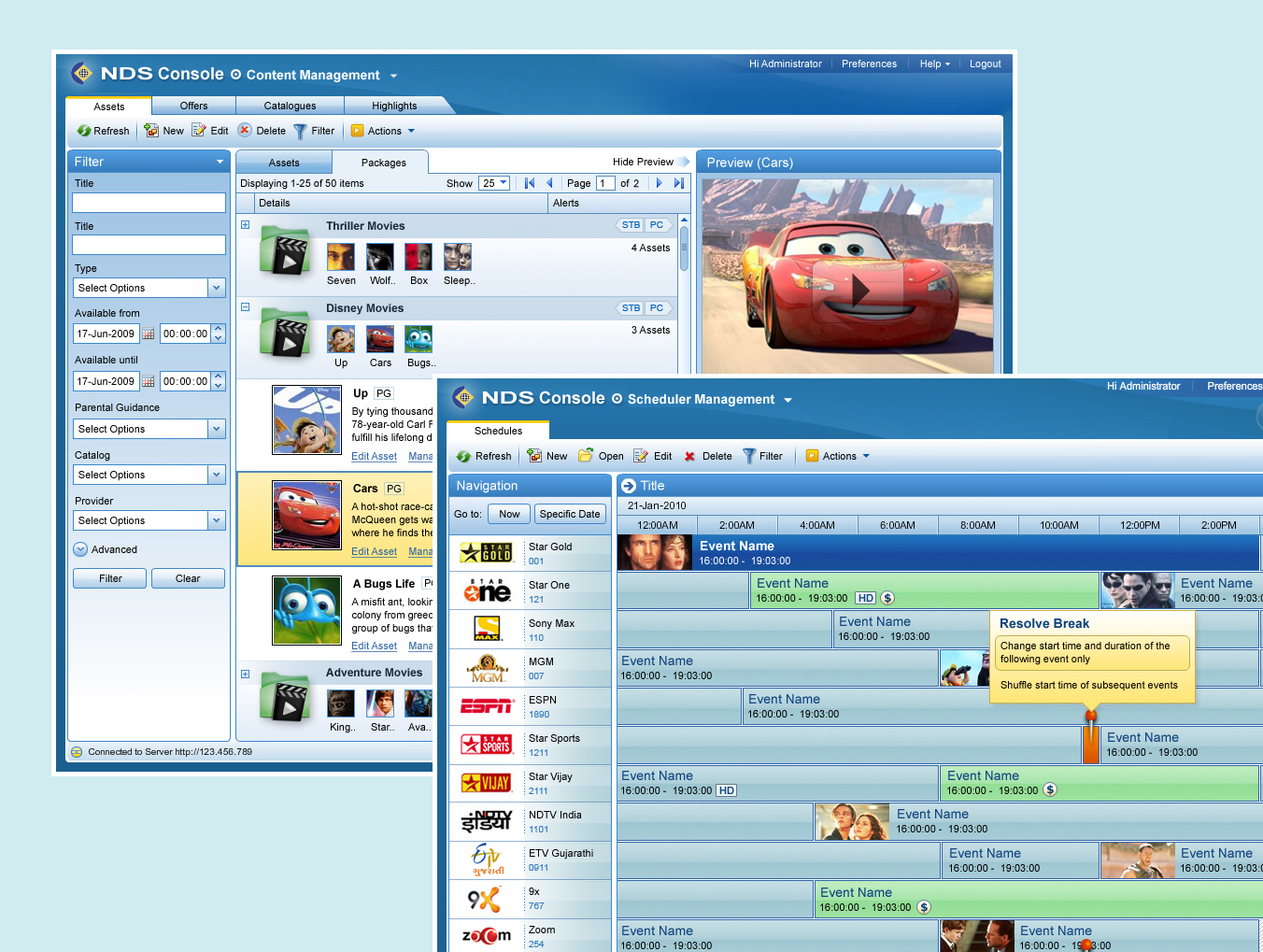Click the Cars thumbnail in Disney Movies
The height and width of the screenshot is (952, 1263).
(380, 339)
